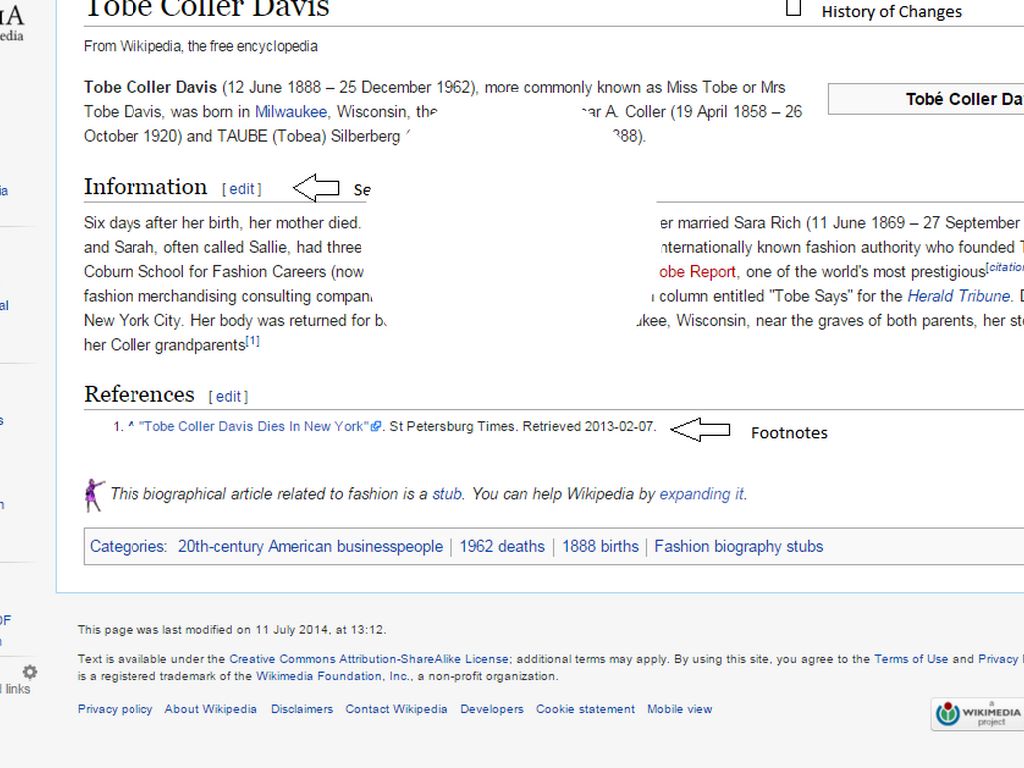Click the caret back-link in reference 1

[x=131, y=426]
